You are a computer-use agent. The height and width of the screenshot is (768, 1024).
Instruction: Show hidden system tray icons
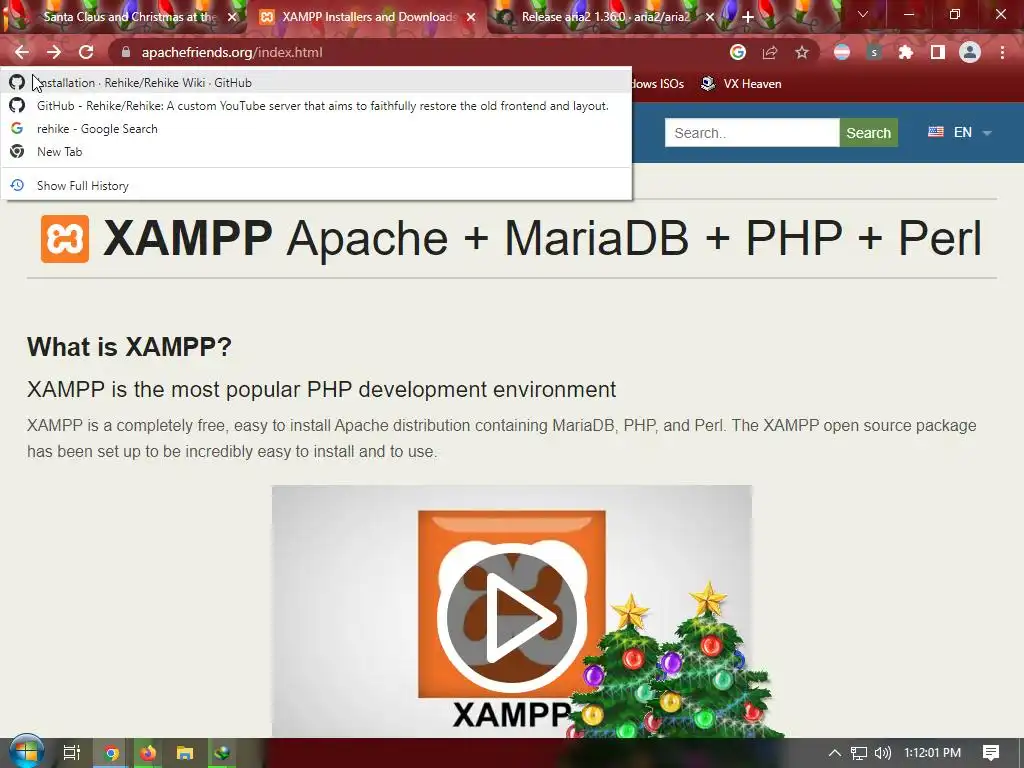835,753
